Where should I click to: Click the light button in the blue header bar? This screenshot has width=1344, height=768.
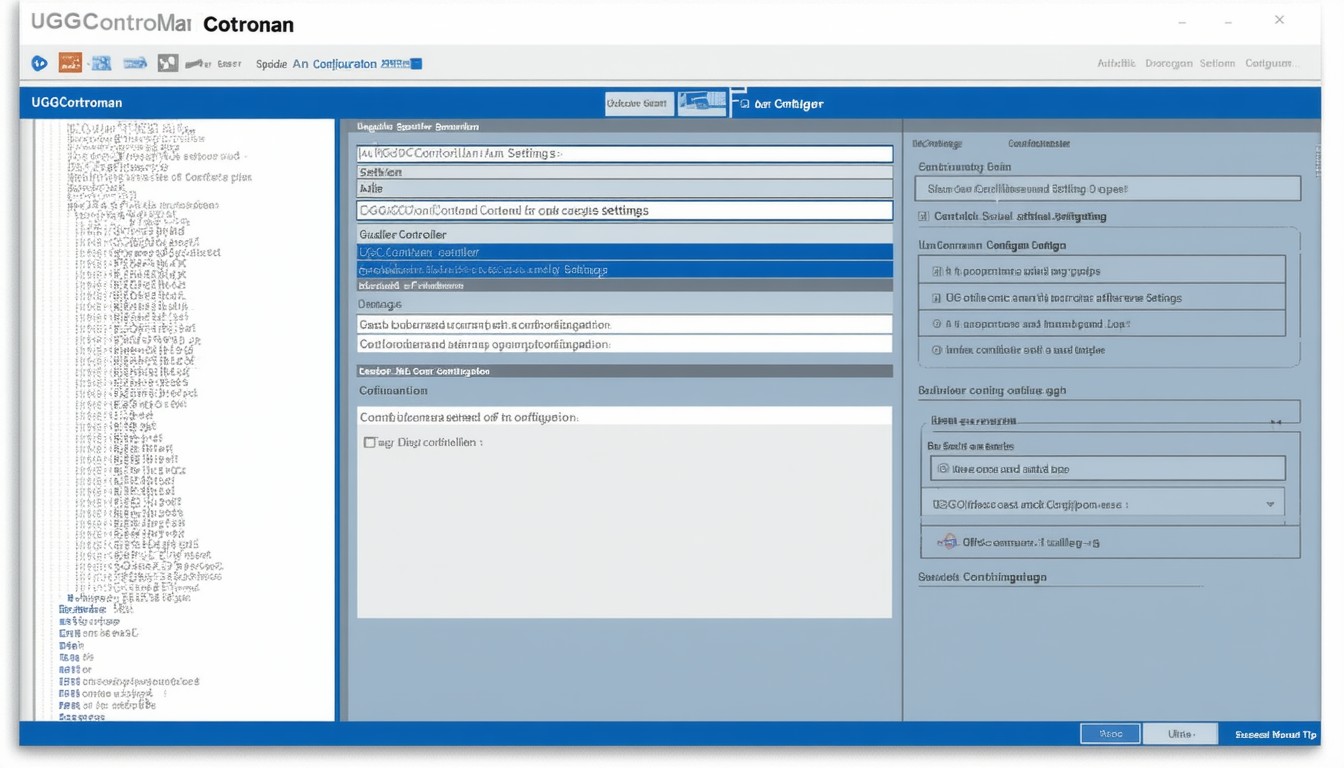point(639,103)
